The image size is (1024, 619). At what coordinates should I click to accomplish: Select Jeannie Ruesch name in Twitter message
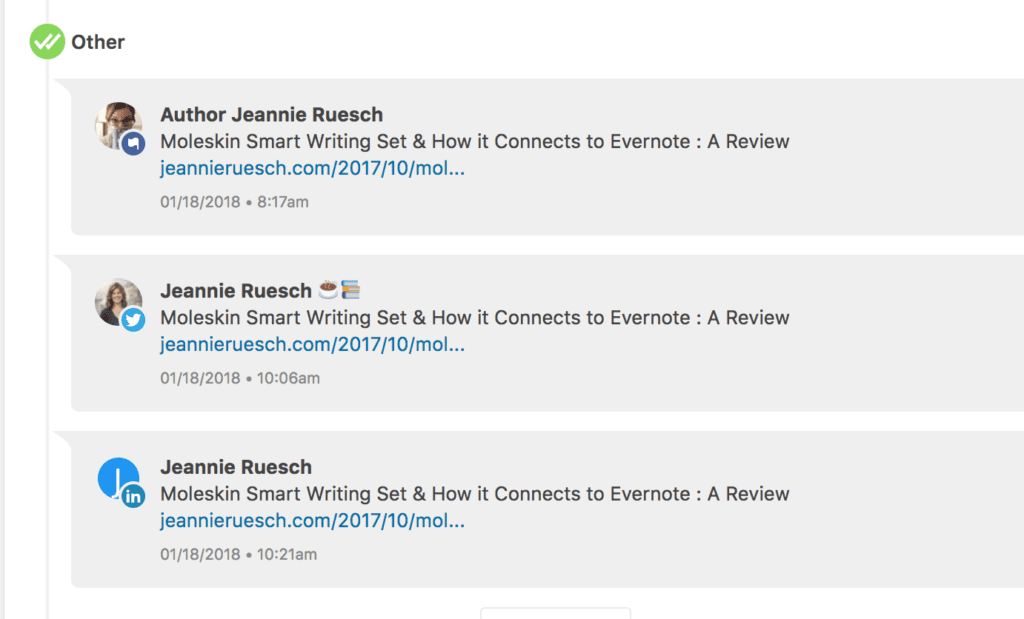(x=236, y=291)
